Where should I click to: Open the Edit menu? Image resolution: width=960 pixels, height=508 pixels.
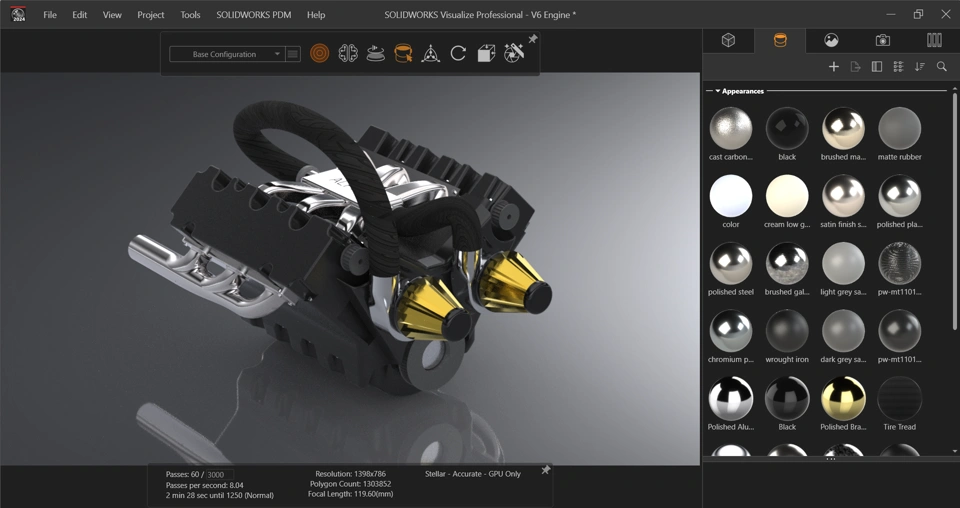(80, 15)
